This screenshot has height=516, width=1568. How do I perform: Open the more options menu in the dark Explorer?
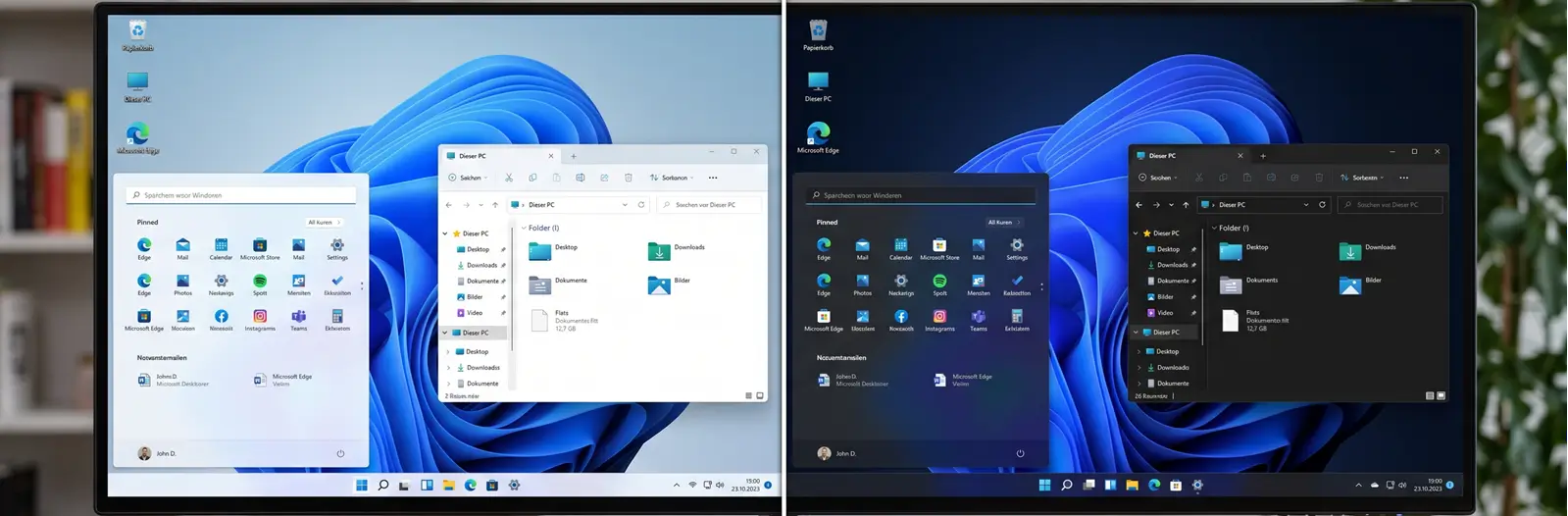[x=1404, y=178]
